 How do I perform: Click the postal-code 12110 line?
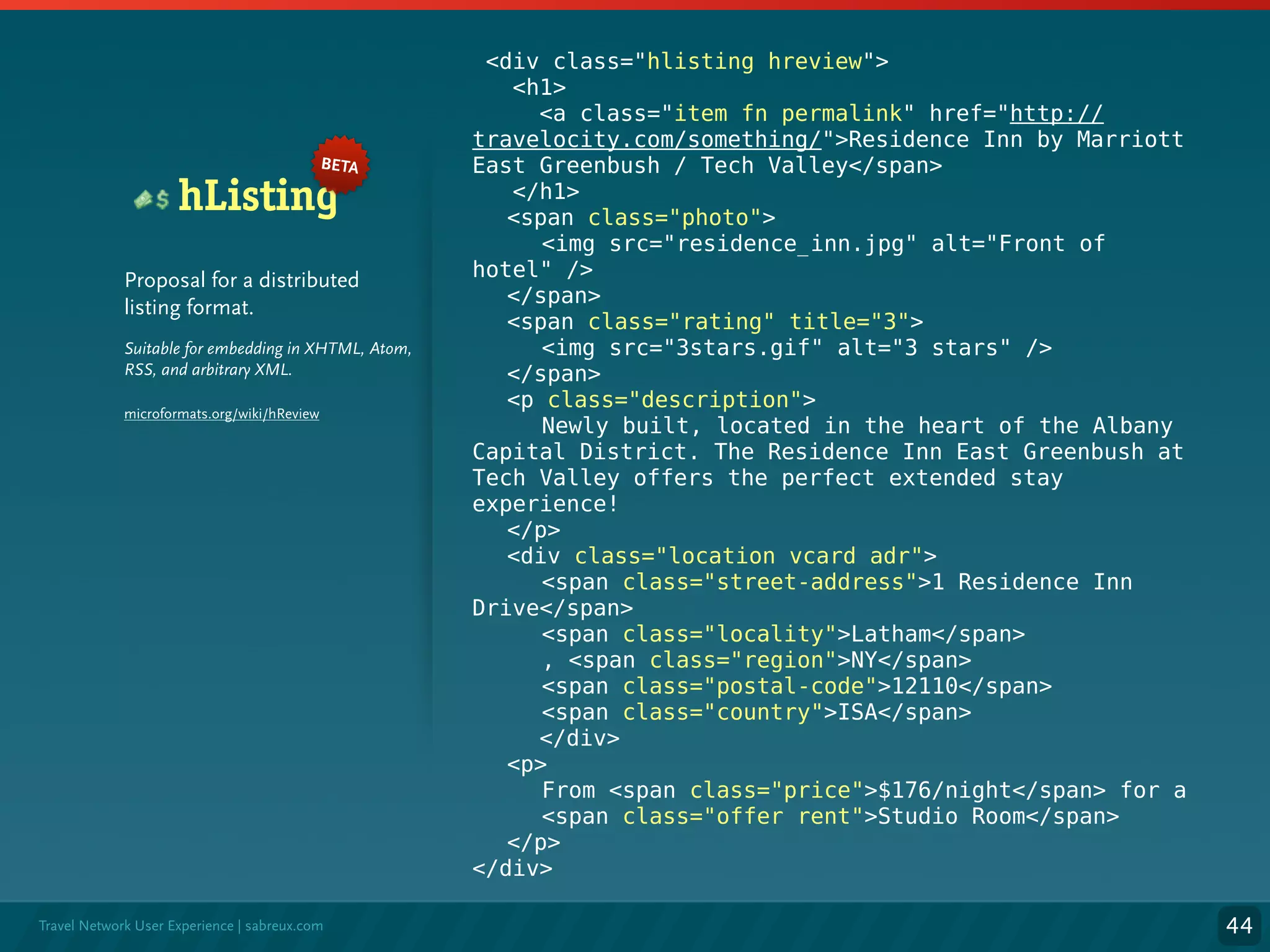point(797,686)
